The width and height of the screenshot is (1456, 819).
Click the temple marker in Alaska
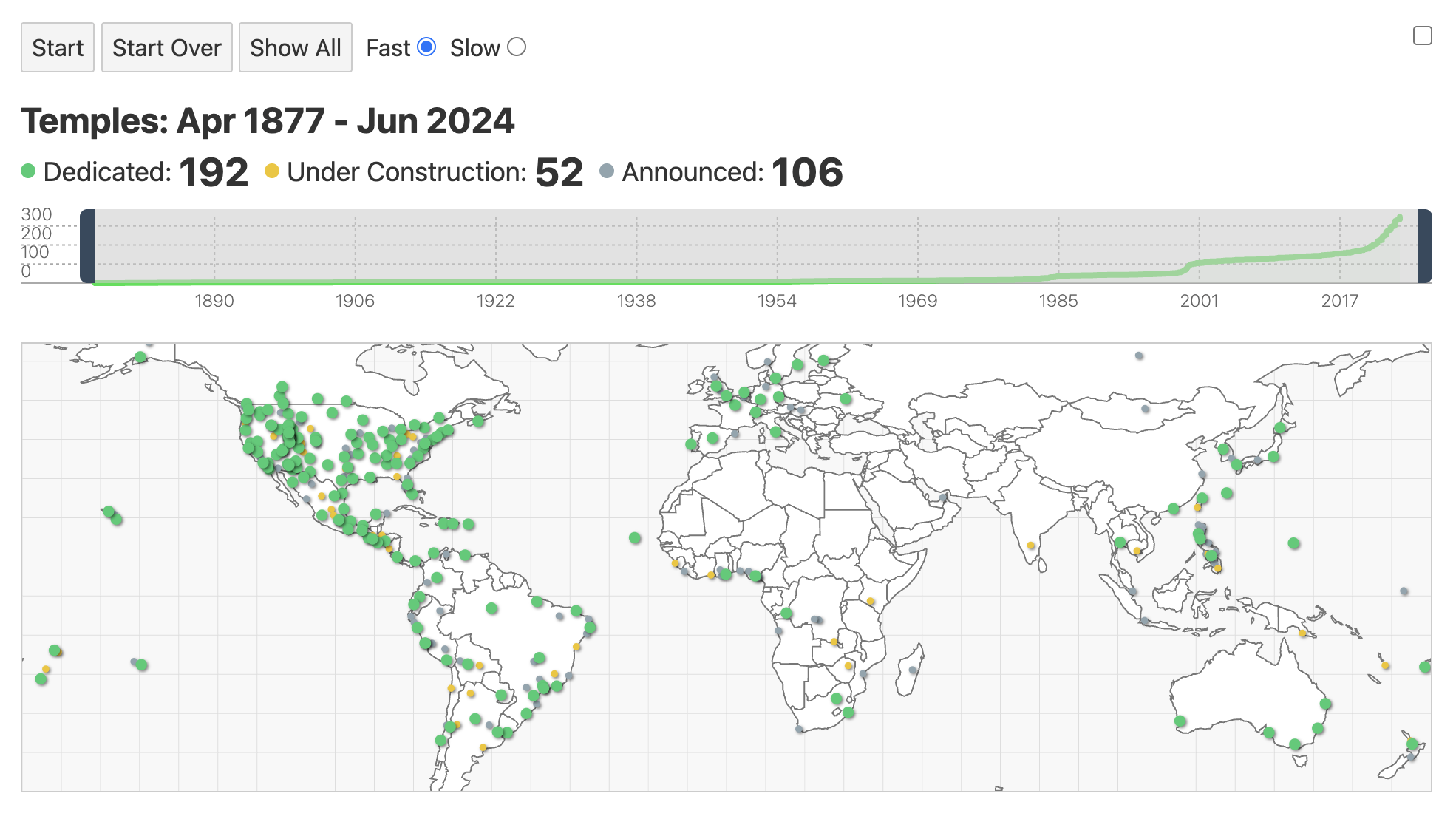coord(140,358)
